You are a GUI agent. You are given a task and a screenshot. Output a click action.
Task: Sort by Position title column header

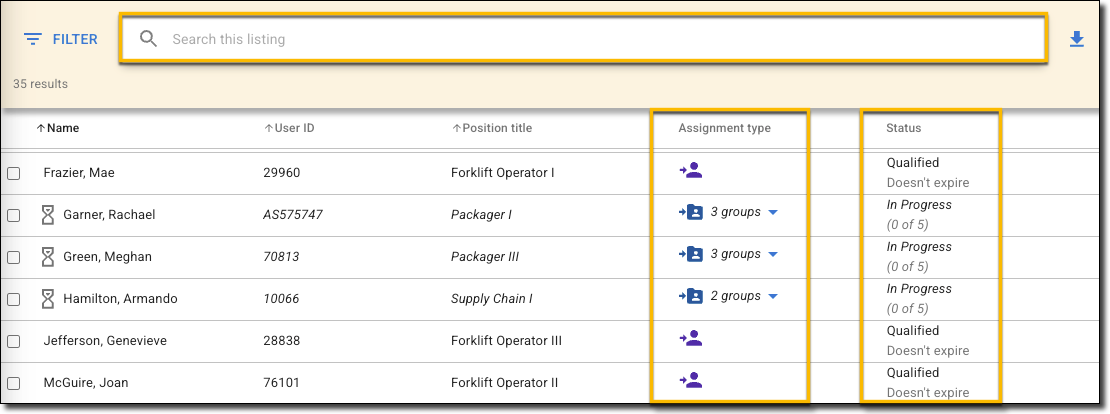pos(491,128)
